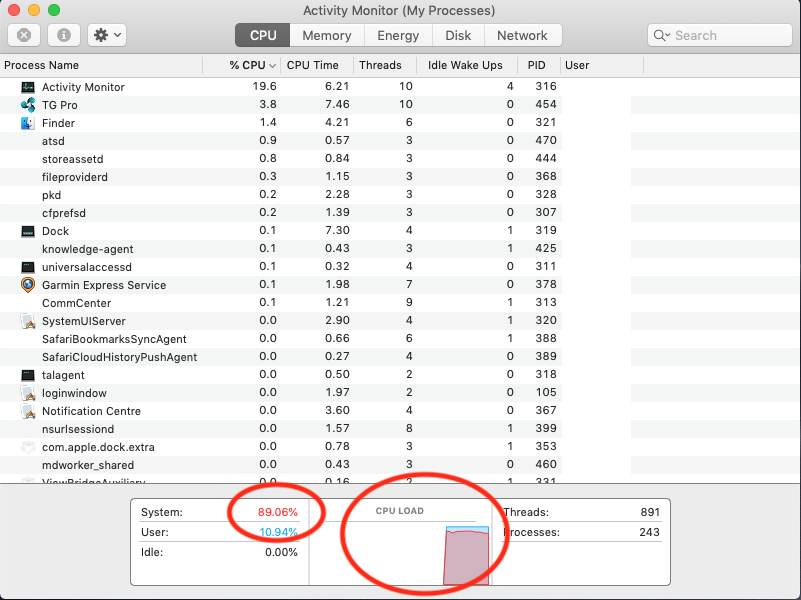The image size is (801, 600).
Task: Select the SystemUIServer icon
Action: tap(28, 321)
